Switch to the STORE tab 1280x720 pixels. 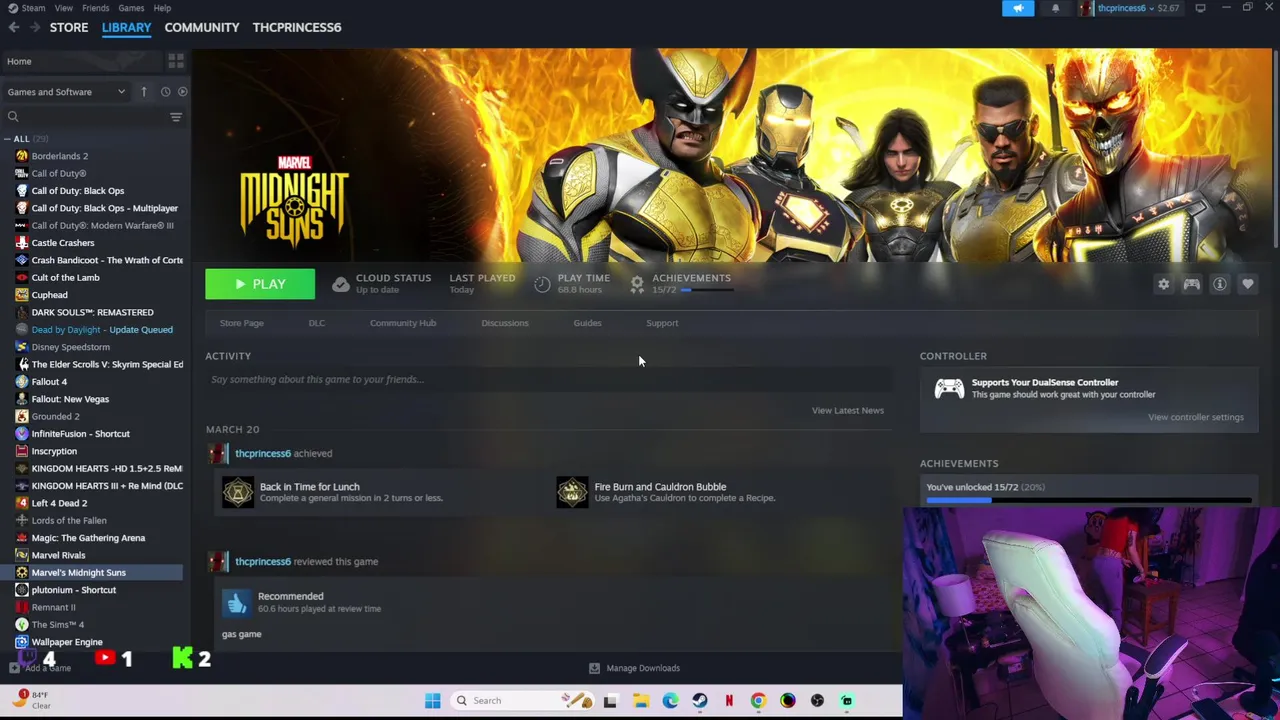click(x=69, y=27)
